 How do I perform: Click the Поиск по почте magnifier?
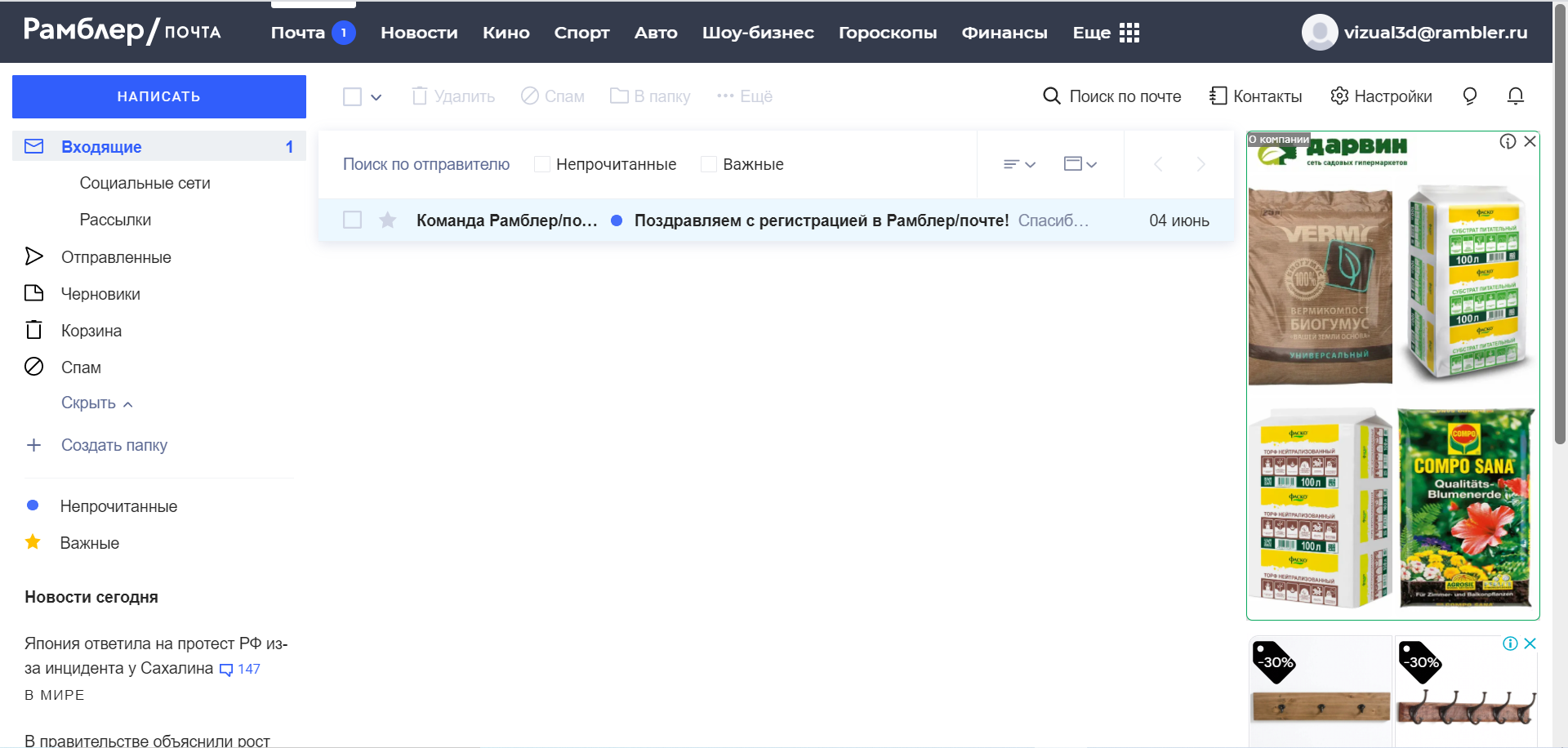(x=1052, y=96)
